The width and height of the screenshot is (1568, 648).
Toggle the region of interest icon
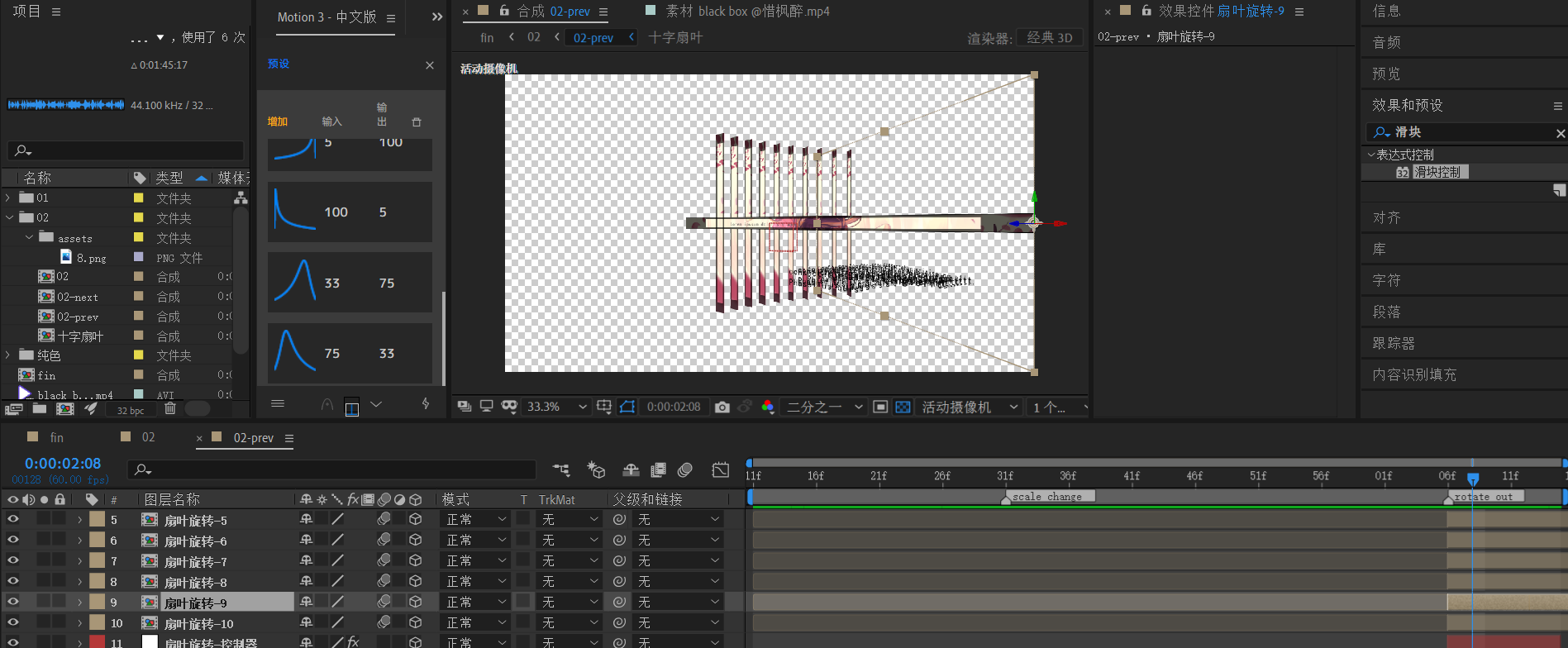coord(880,407)
